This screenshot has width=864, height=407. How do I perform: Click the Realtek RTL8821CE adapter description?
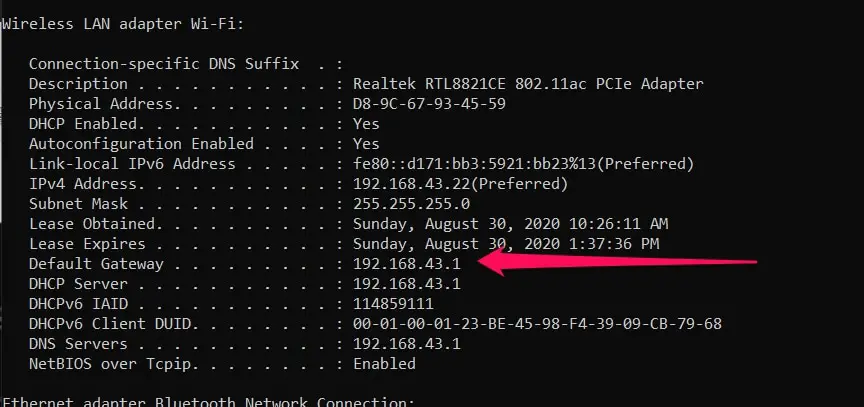pyautogui.click(x=528, y=84)
